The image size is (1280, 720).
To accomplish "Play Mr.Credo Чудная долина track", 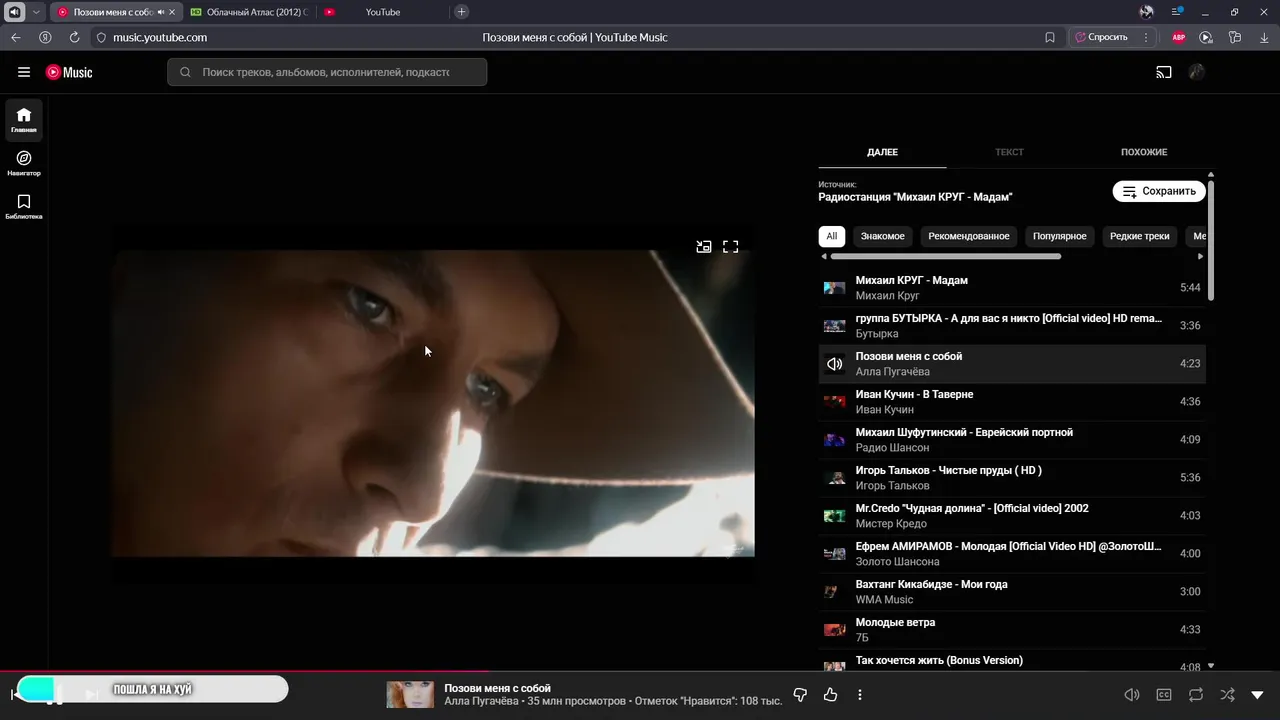I will click(1012, 516).
